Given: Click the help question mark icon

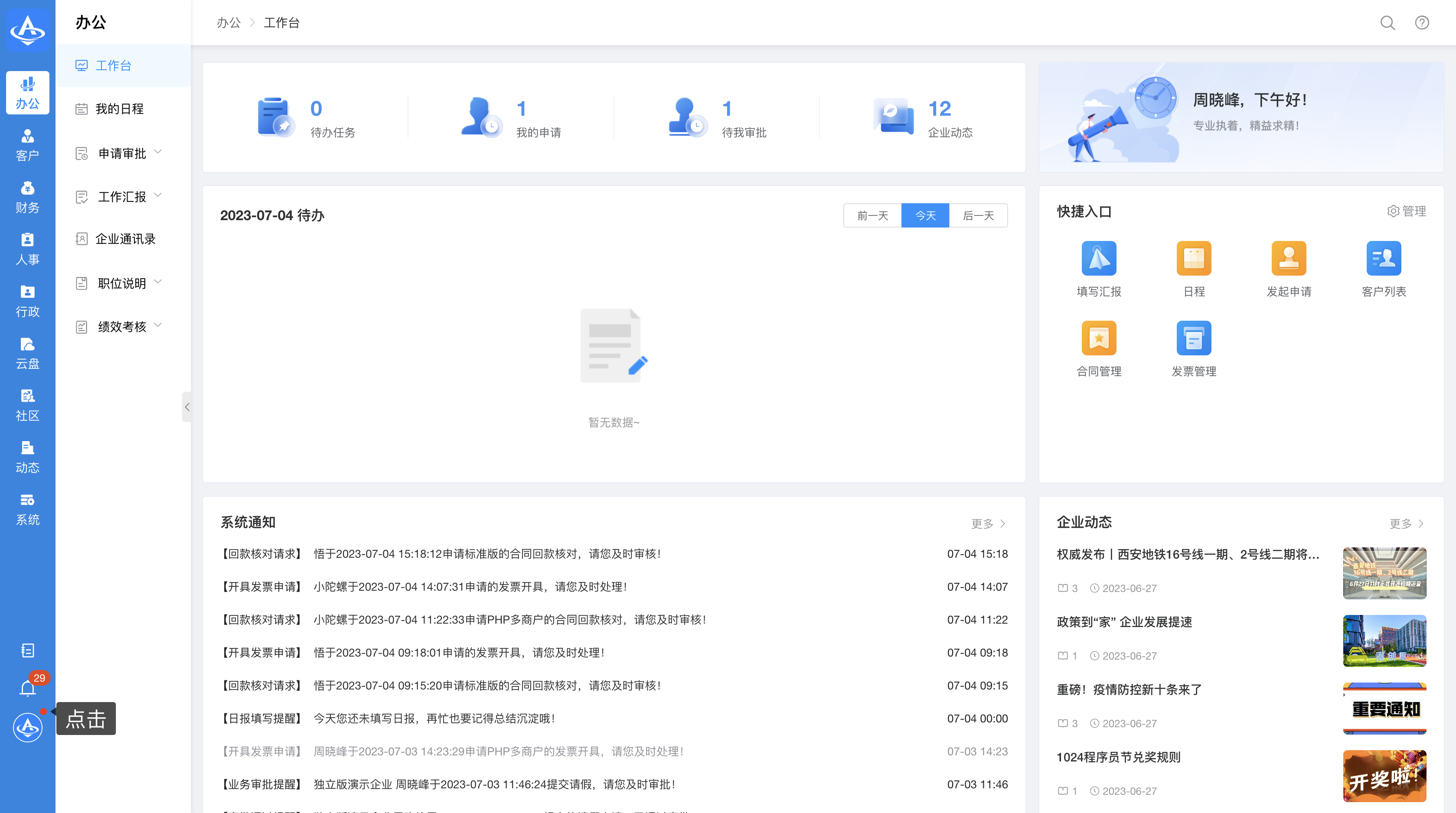Looking at the screenshot, I should [1421, 23].
